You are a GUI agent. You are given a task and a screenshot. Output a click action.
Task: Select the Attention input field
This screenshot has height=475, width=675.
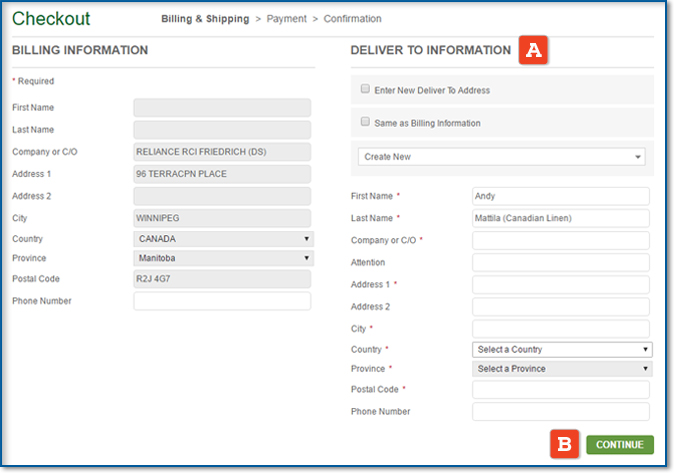[x=561, y=262]
